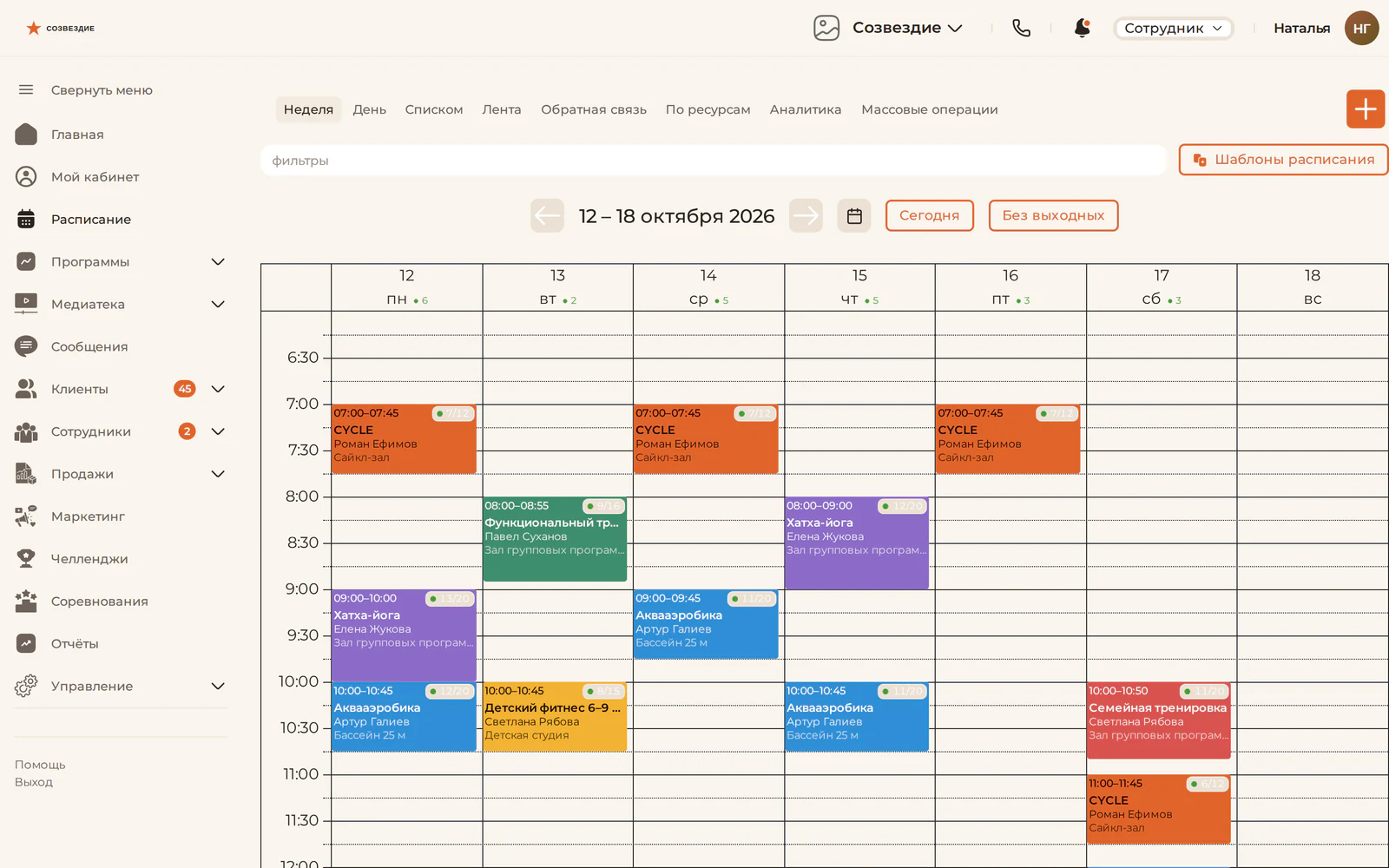Click the Без выходных button

pos(1053,215)
